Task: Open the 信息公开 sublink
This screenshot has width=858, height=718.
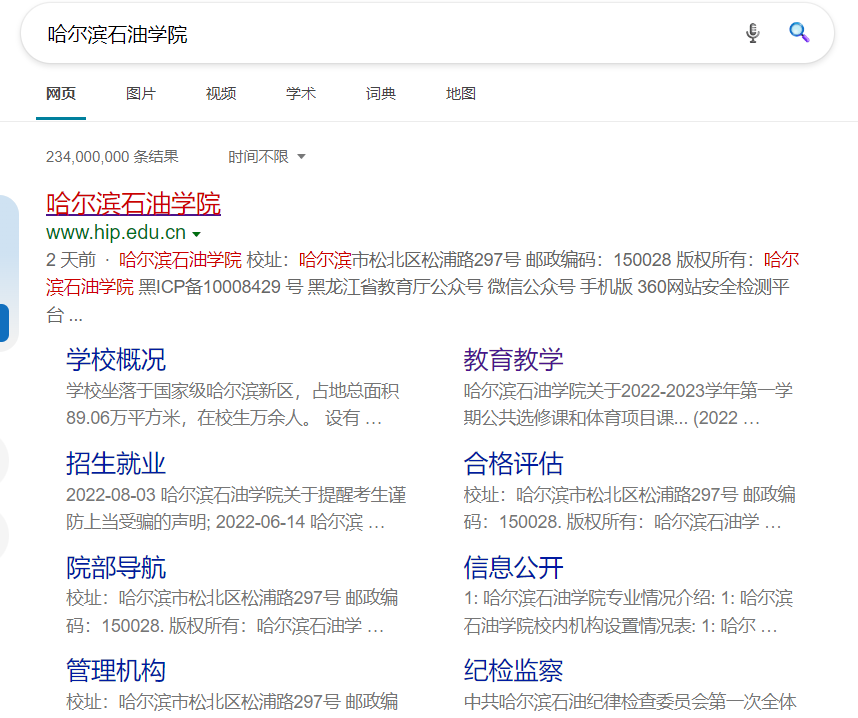Action: 513,567
